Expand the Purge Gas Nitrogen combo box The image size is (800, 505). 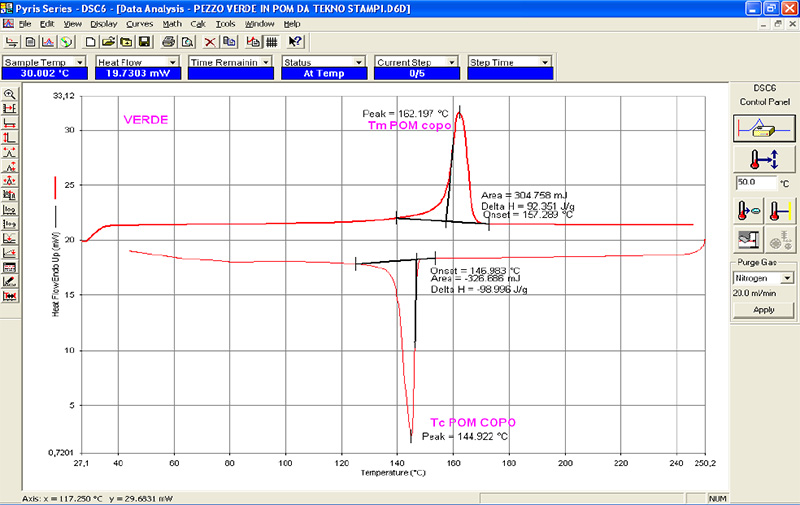click(x=786, y=278)
